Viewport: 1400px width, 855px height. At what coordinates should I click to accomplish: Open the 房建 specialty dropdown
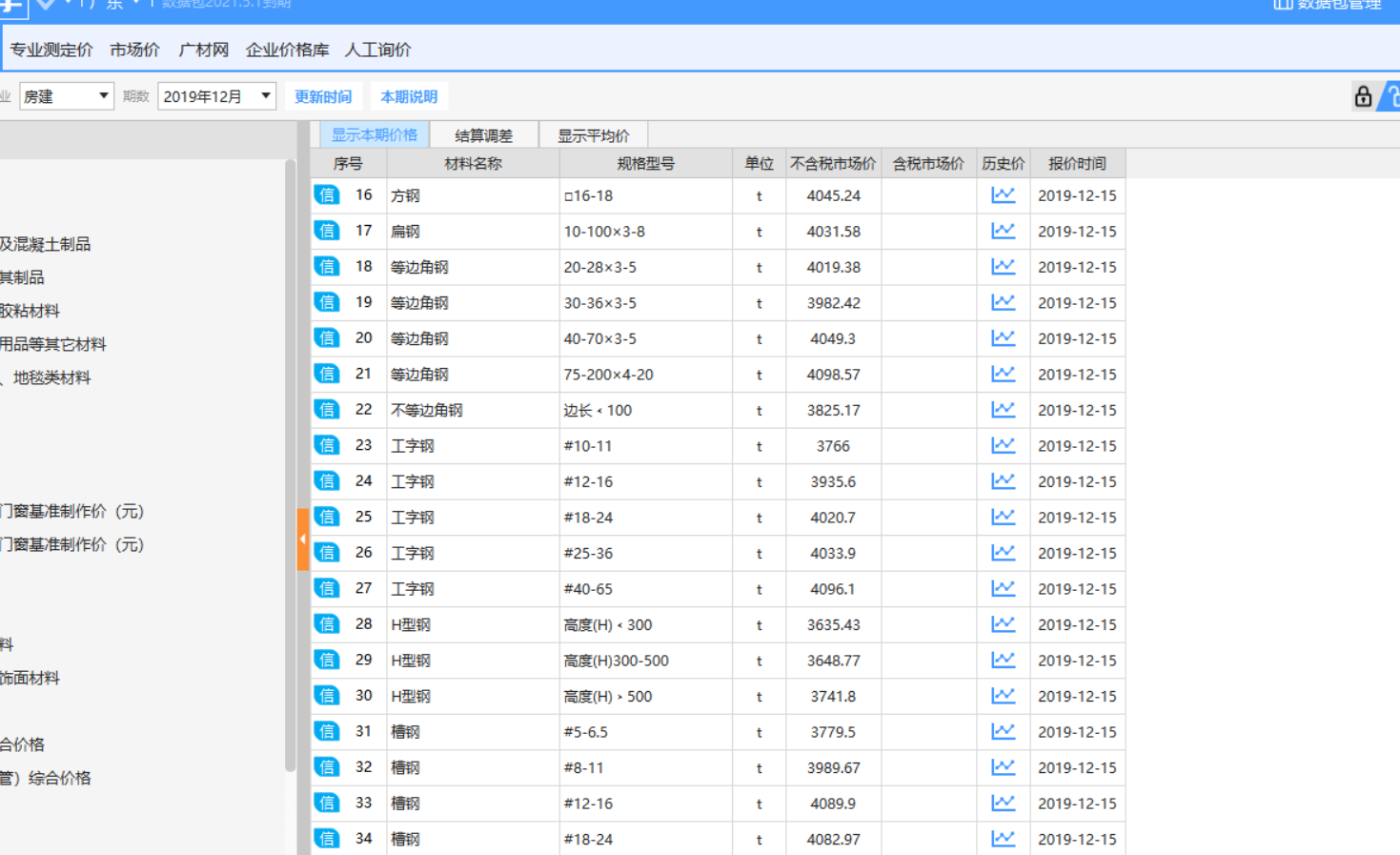tap(66, 96)
